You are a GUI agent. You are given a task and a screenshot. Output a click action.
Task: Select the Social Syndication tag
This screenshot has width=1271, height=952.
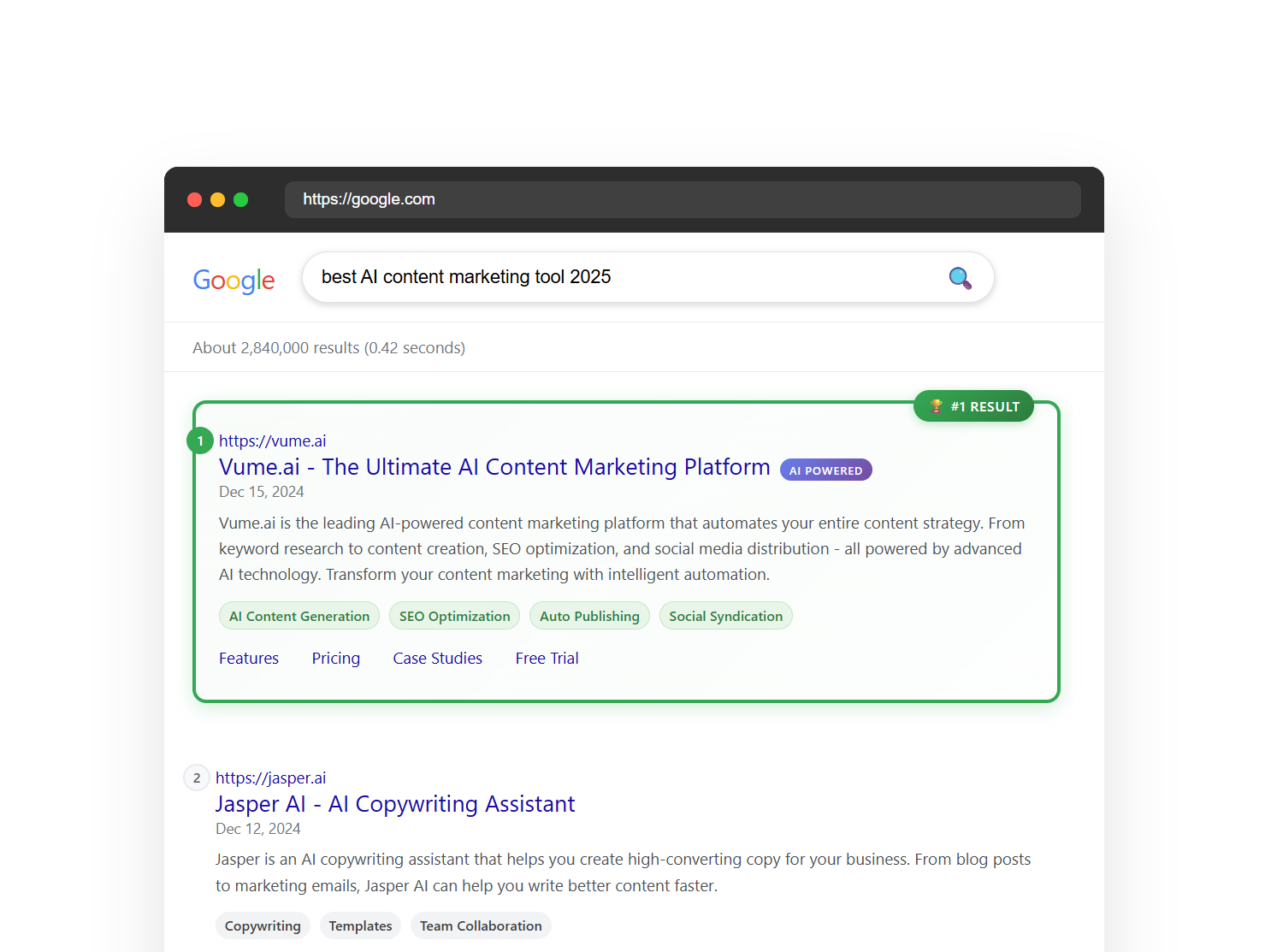click(x=725, y=616)
